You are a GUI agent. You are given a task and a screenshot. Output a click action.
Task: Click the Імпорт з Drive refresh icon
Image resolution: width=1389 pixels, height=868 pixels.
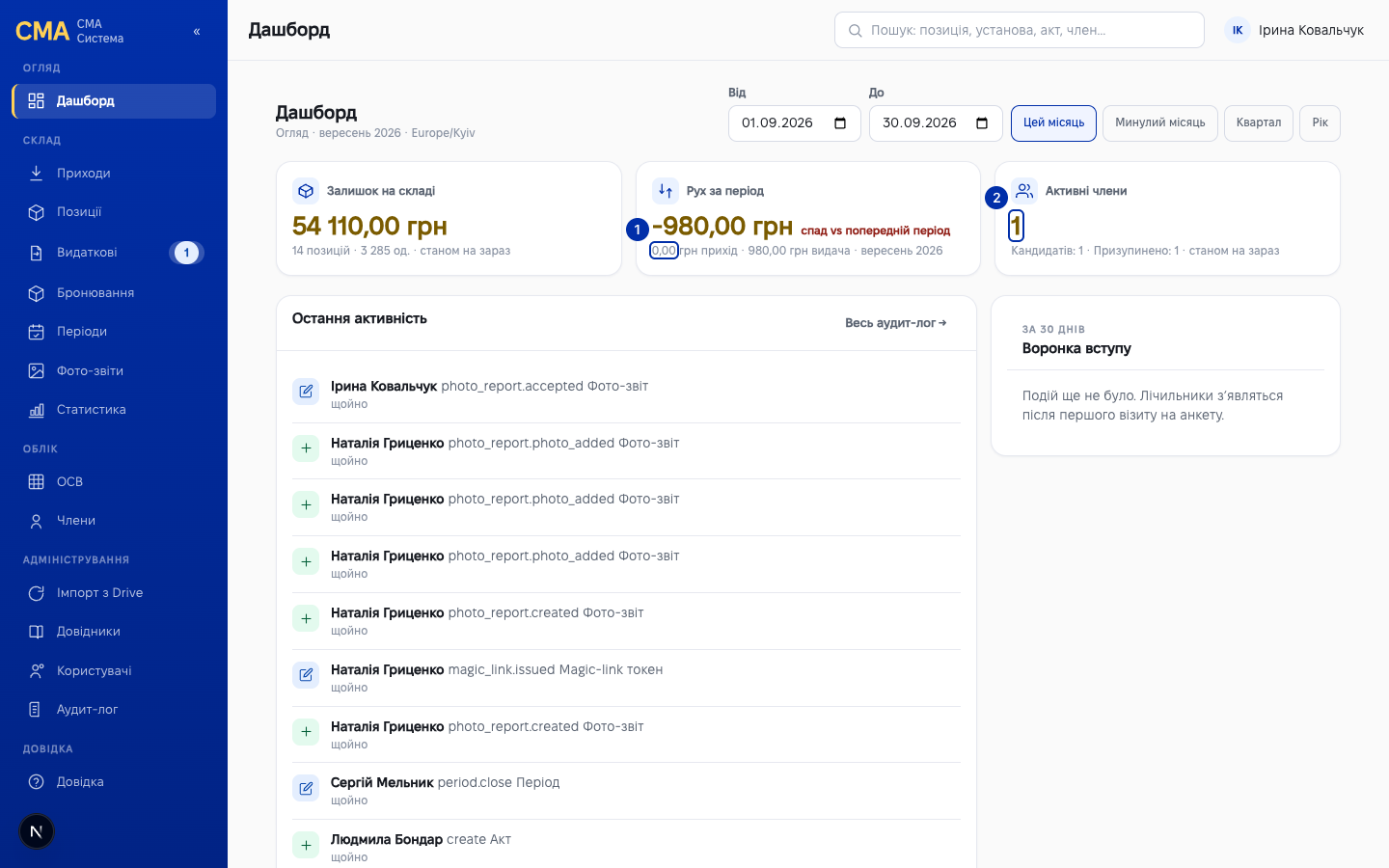click(36, 593)
